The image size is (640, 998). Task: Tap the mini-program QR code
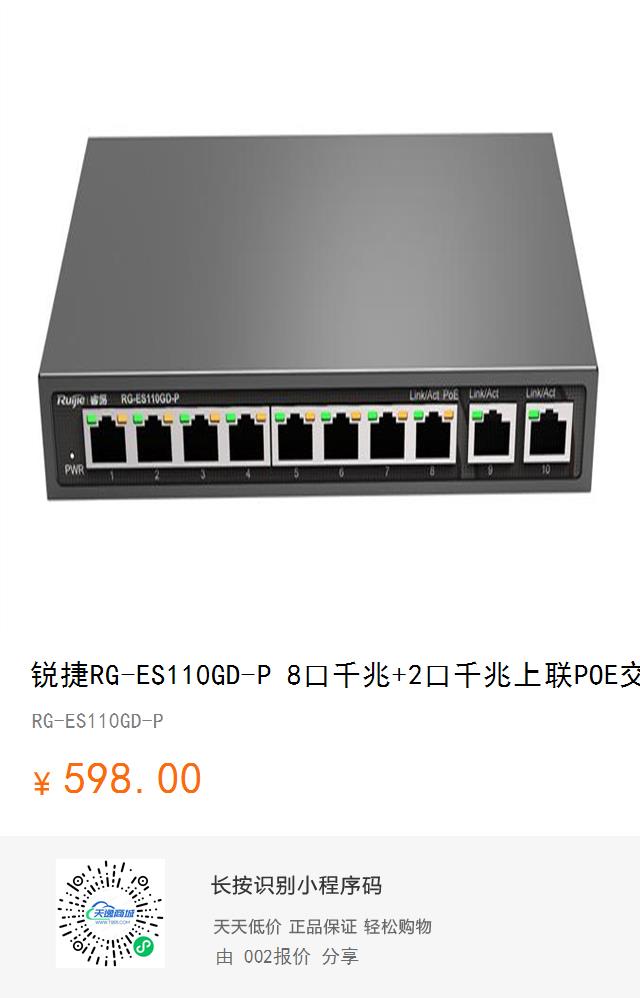point(110,913)
